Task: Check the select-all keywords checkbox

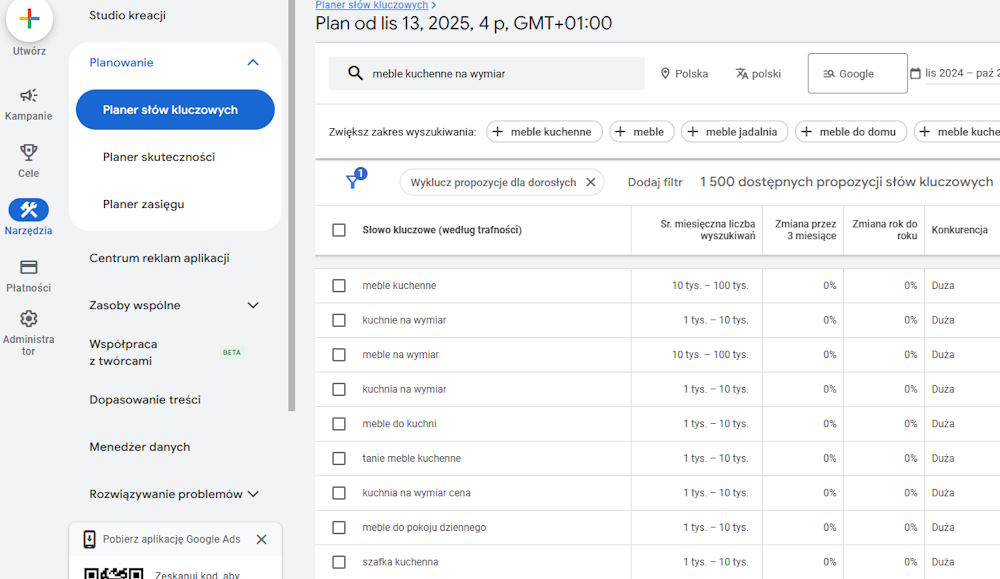Action: 339,229
